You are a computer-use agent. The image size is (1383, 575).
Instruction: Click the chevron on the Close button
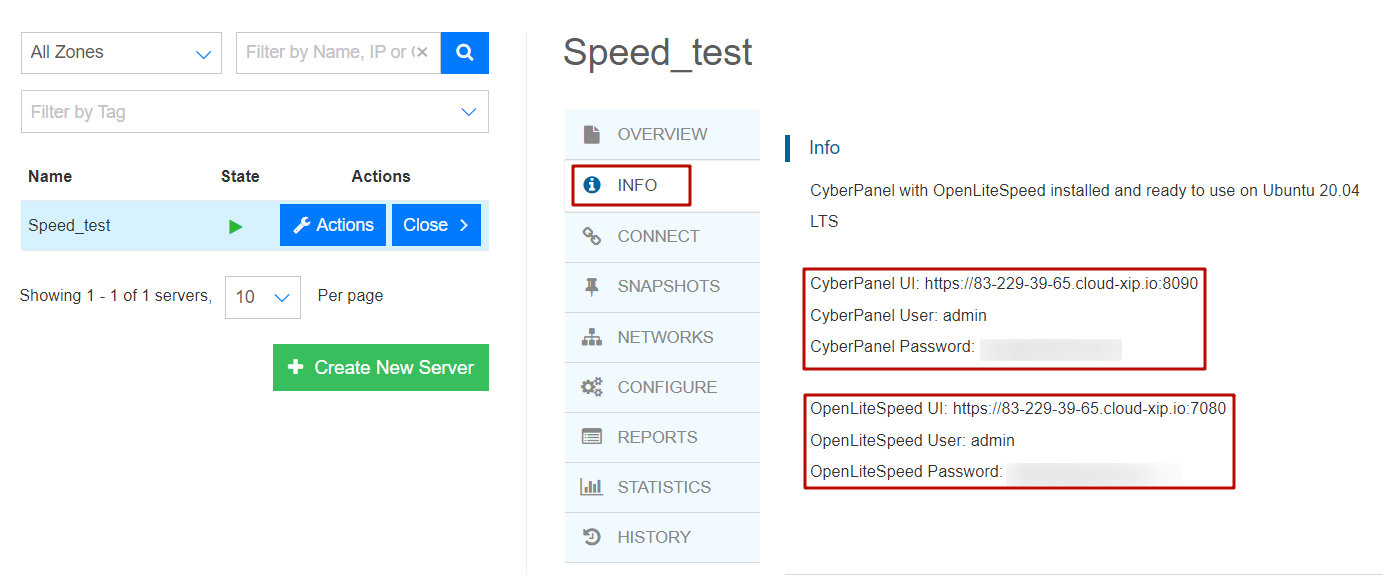tap(464, 225)
